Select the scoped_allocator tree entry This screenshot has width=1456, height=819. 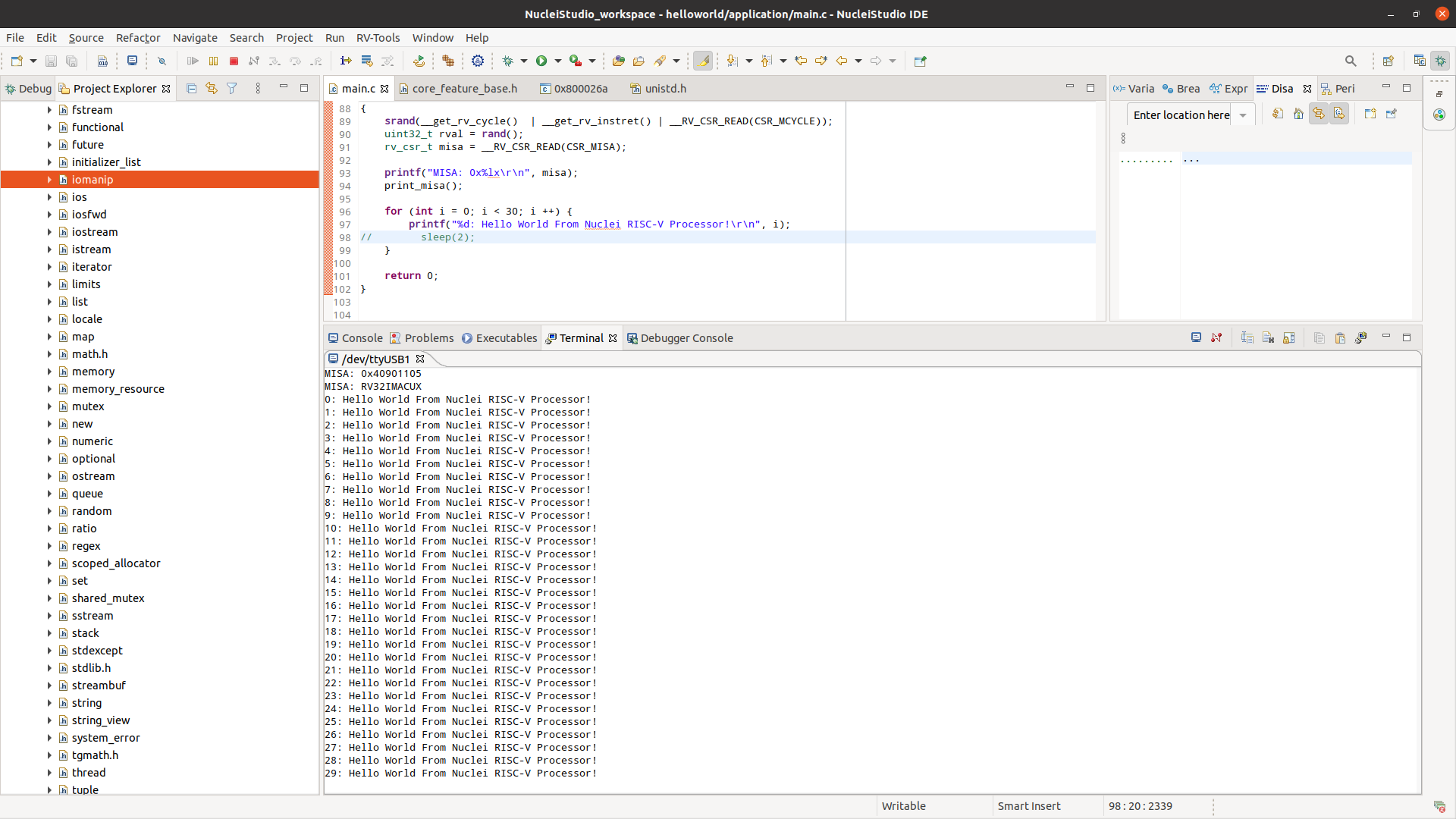116,563
